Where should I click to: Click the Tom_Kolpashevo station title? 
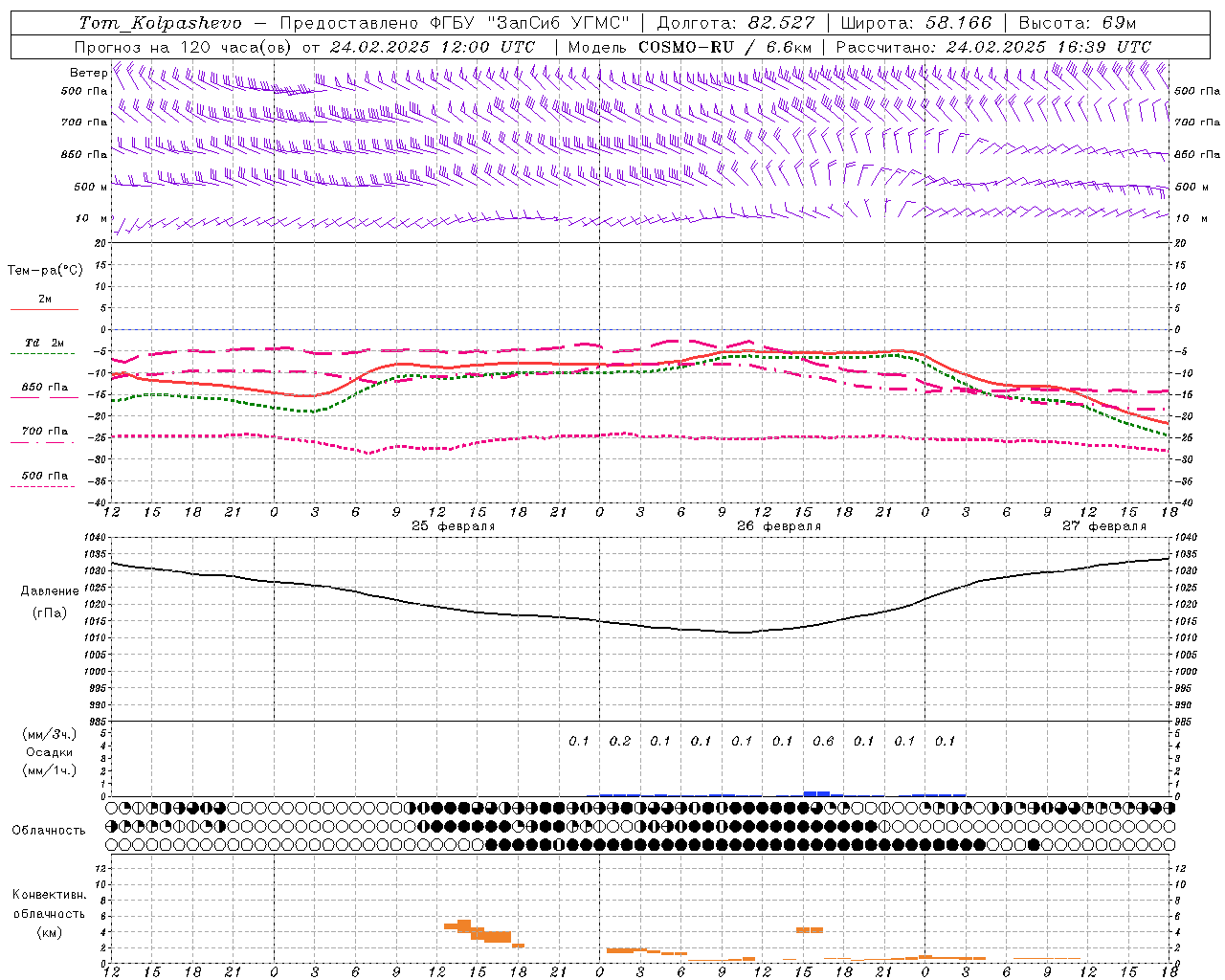[x=161, y=23]
